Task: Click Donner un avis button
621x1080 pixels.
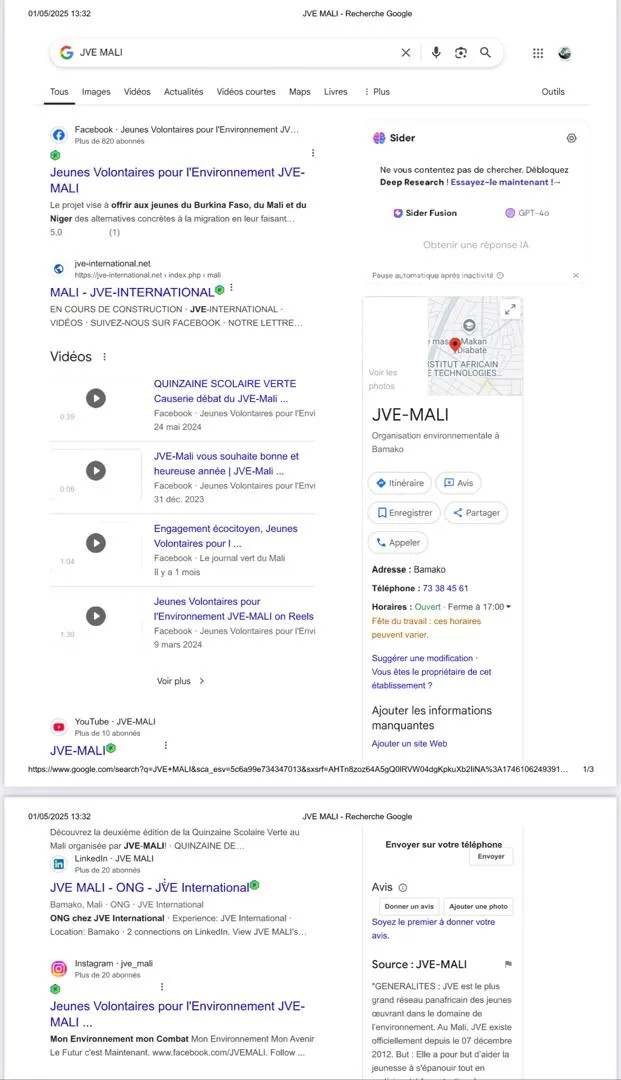Action: [x=409, y=906]
